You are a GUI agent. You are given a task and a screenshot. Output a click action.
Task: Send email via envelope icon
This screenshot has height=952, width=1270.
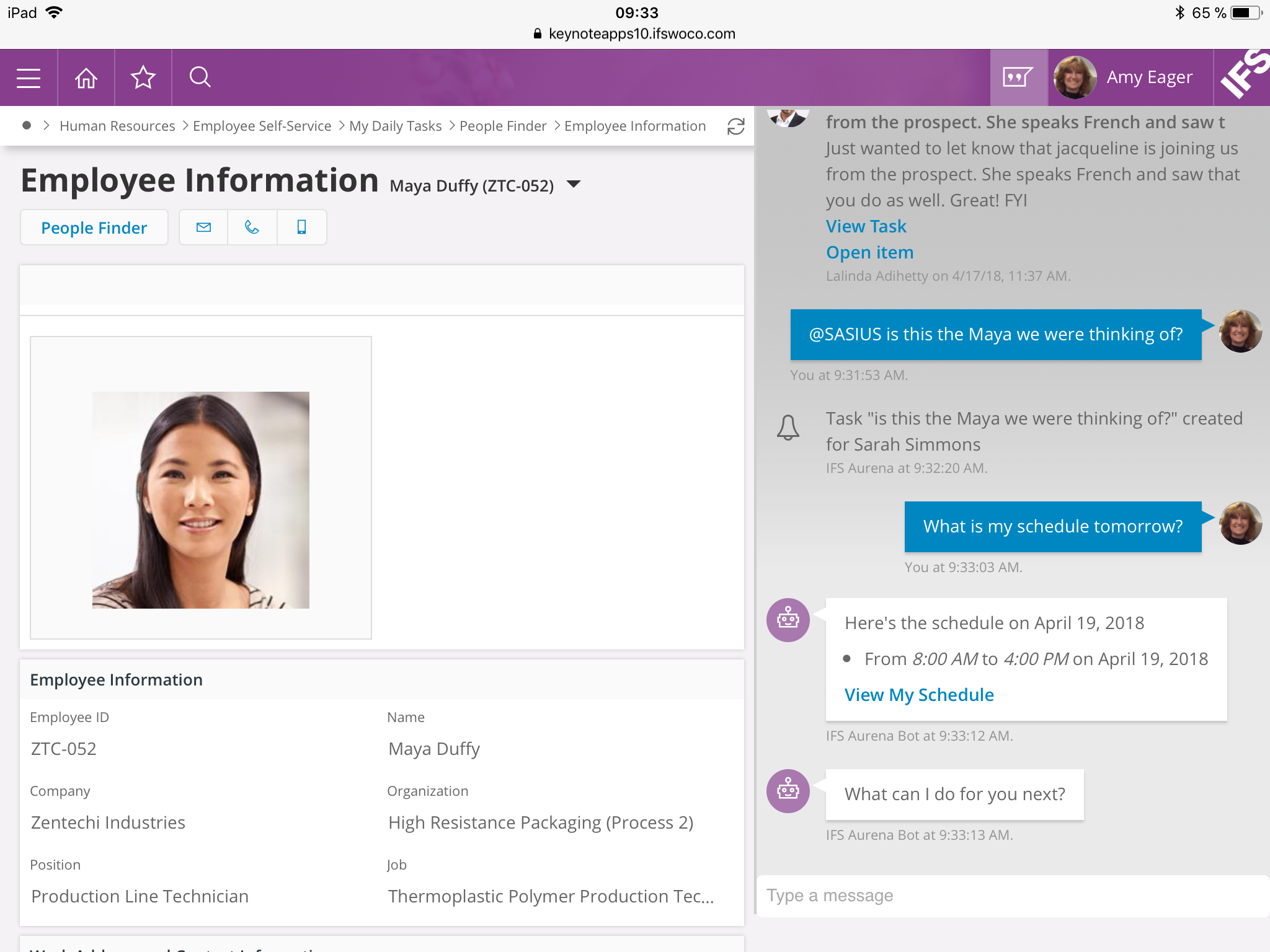(203, 227)
